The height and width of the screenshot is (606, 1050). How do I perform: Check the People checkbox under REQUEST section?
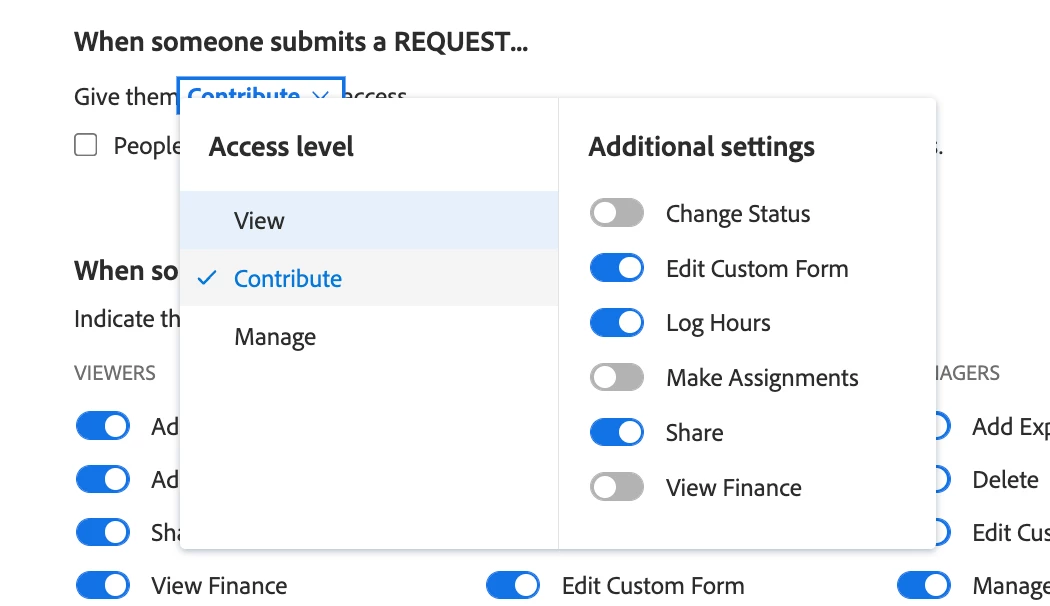point(86,146)
